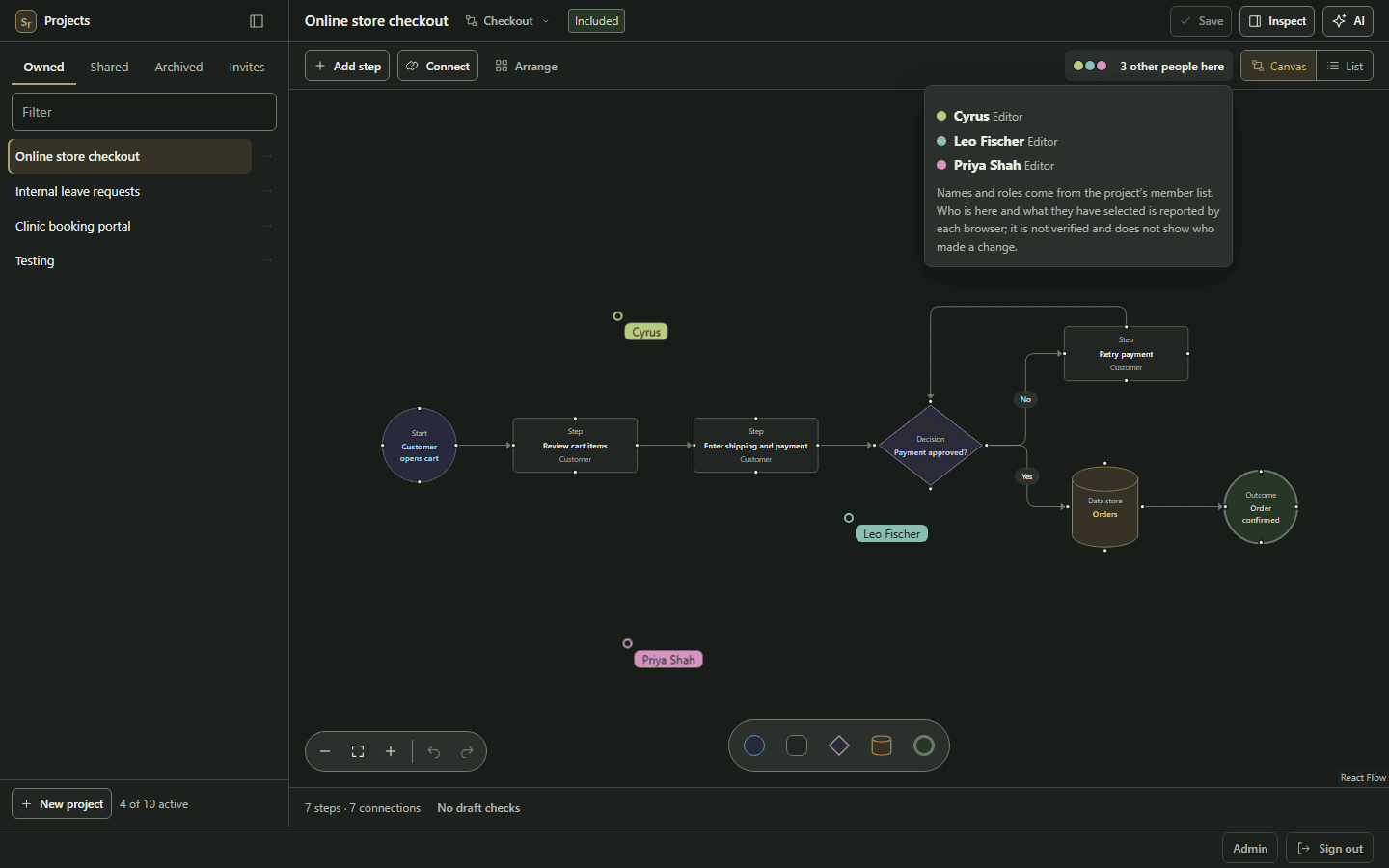Toggle the Included status badge
The height and width of the screenshot is (868, 1389).
click(596, 21)
